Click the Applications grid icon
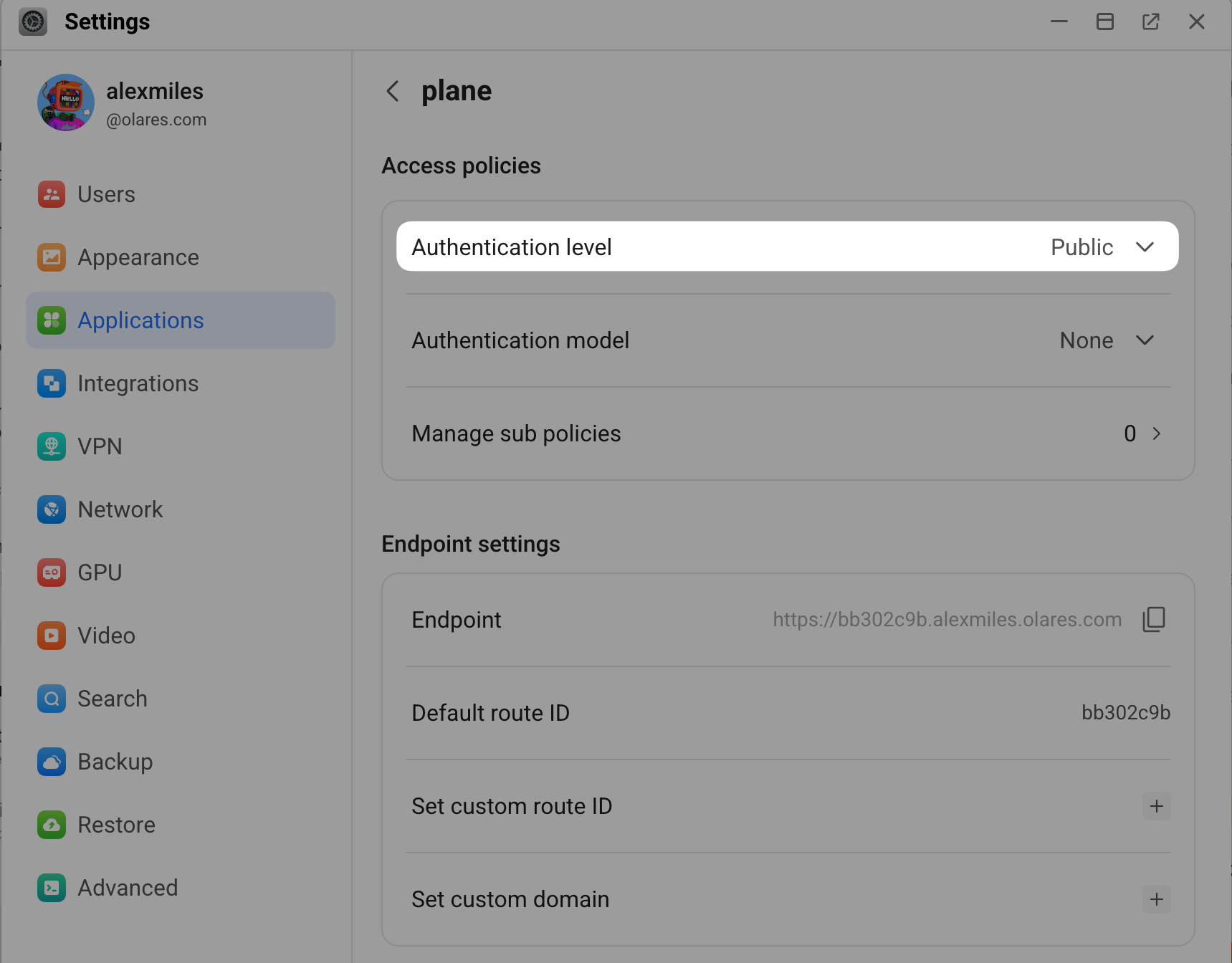 (x=51, y=320)
